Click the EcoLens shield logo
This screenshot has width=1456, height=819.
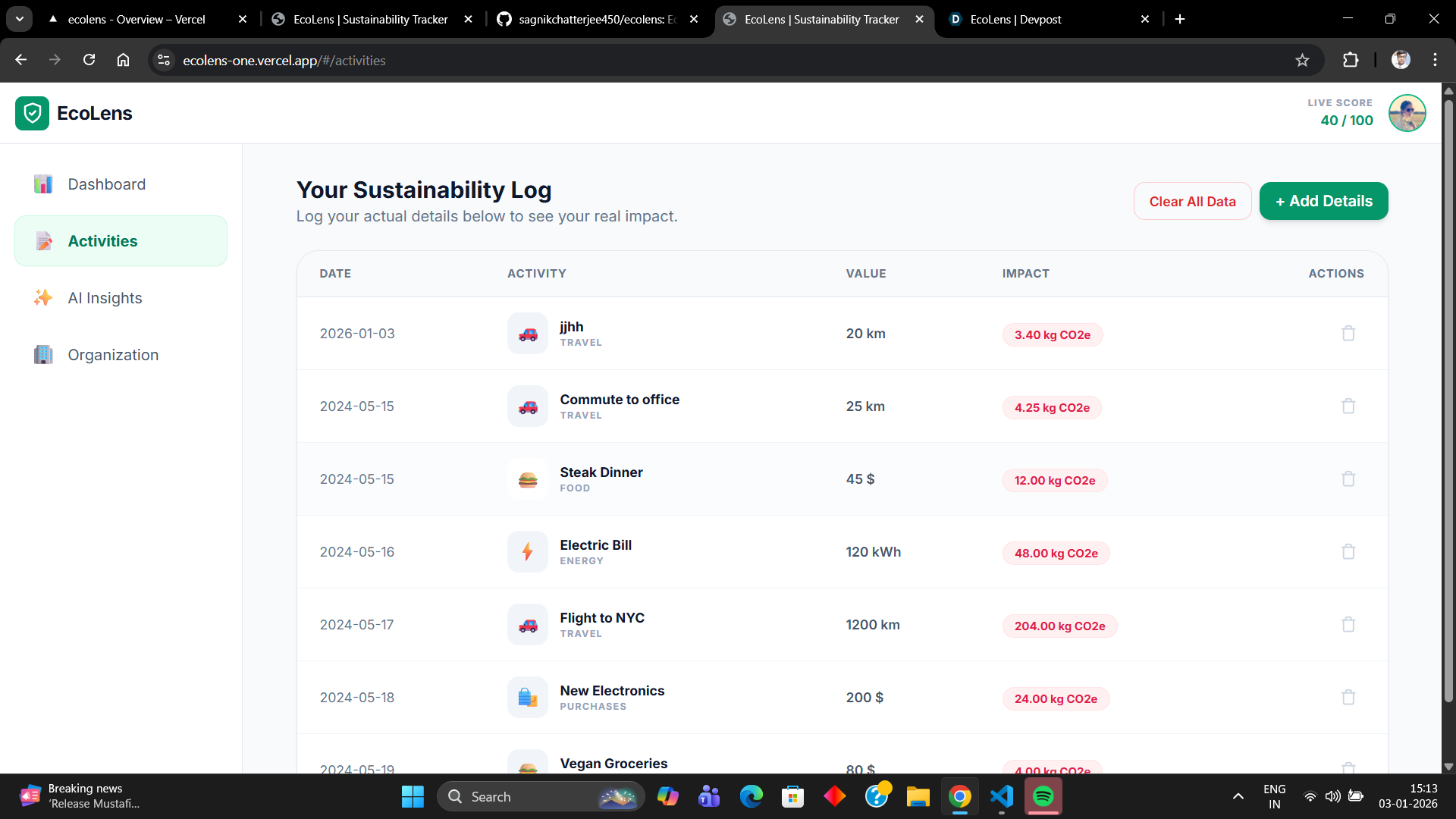(x=32, y=114)
